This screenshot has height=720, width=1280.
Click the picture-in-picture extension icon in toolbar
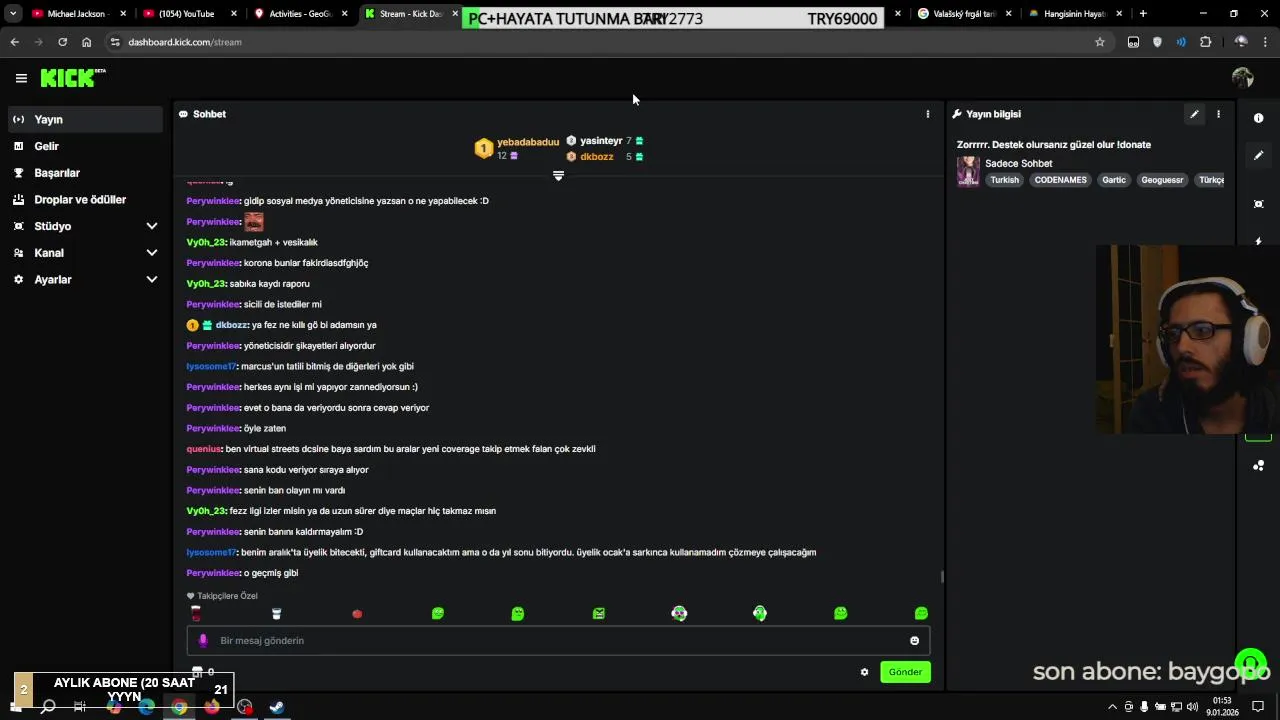(1133, 42)
